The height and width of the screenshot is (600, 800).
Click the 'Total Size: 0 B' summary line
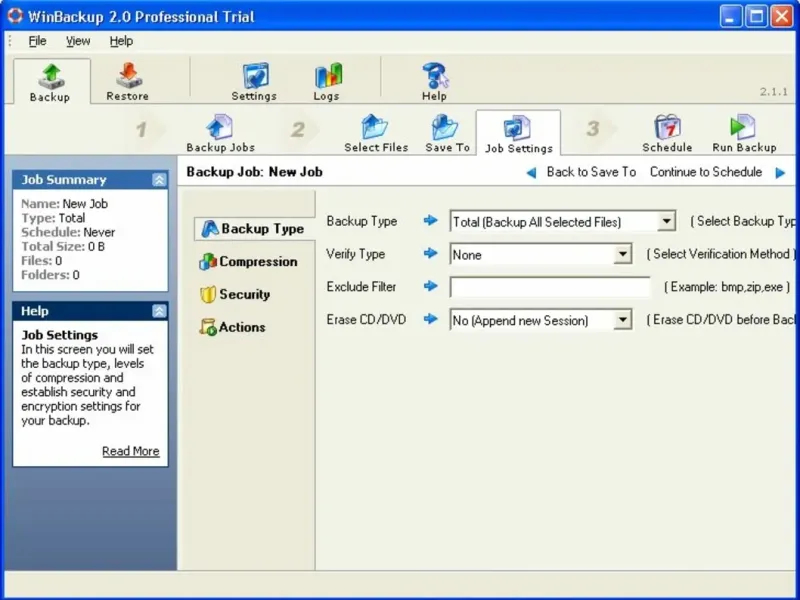(63, 246)
